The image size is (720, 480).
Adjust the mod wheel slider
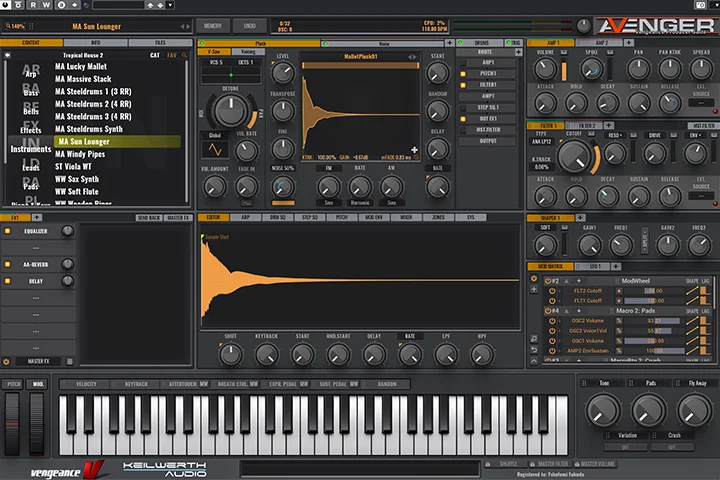coord(37,424)
